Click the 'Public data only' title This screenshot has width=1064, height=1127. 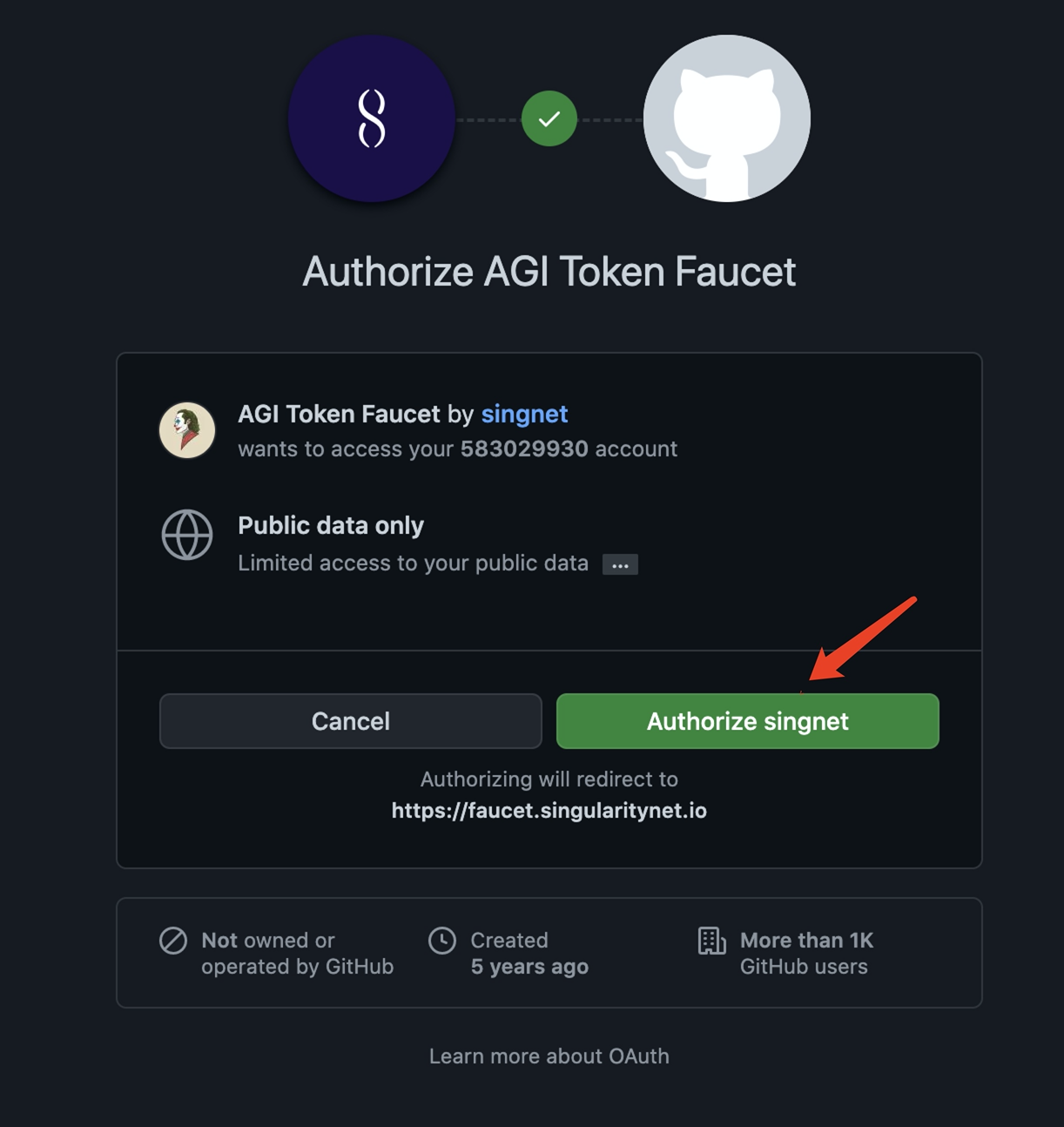click(331, 526)
